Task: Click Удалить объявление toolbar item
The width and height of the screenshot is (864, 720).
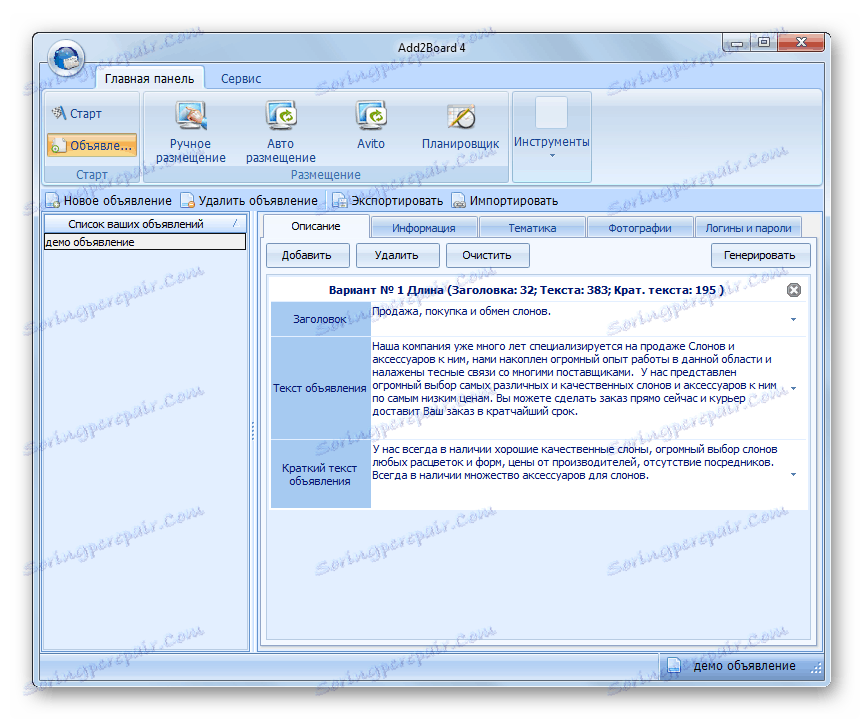Action: tap(250, 201)
